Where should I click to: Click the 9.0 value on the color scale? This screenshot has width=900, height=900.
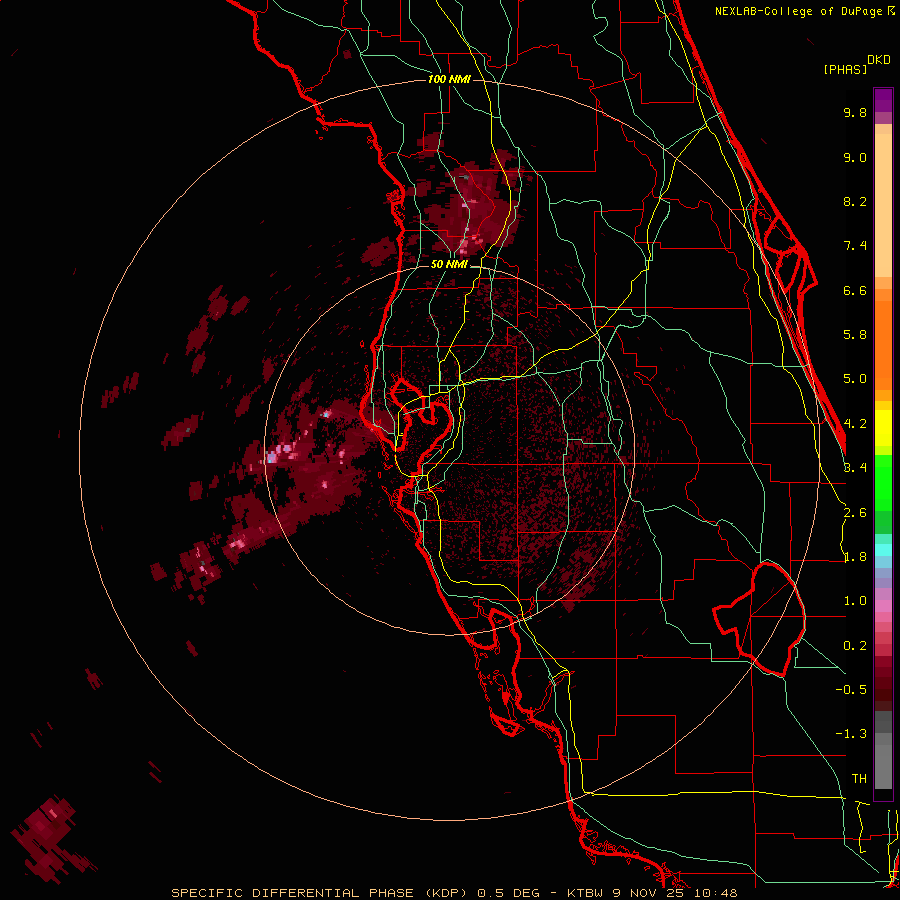[855, 157]
